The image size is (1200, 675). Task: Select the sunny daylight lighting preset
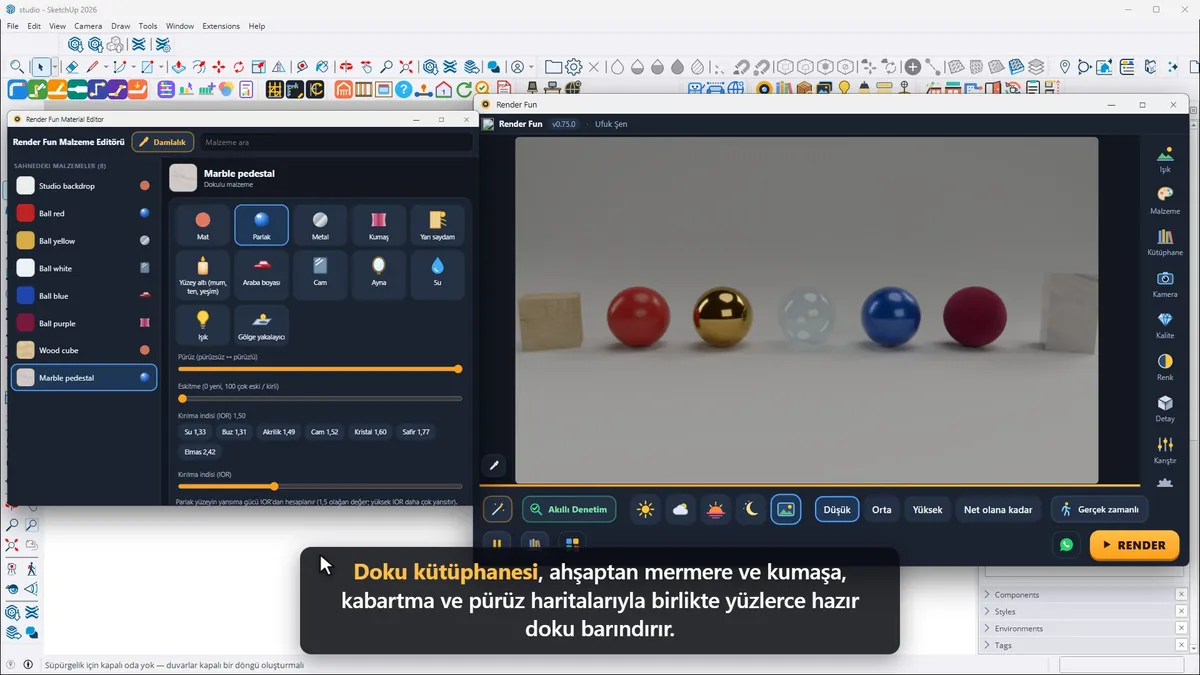[646, 509]
